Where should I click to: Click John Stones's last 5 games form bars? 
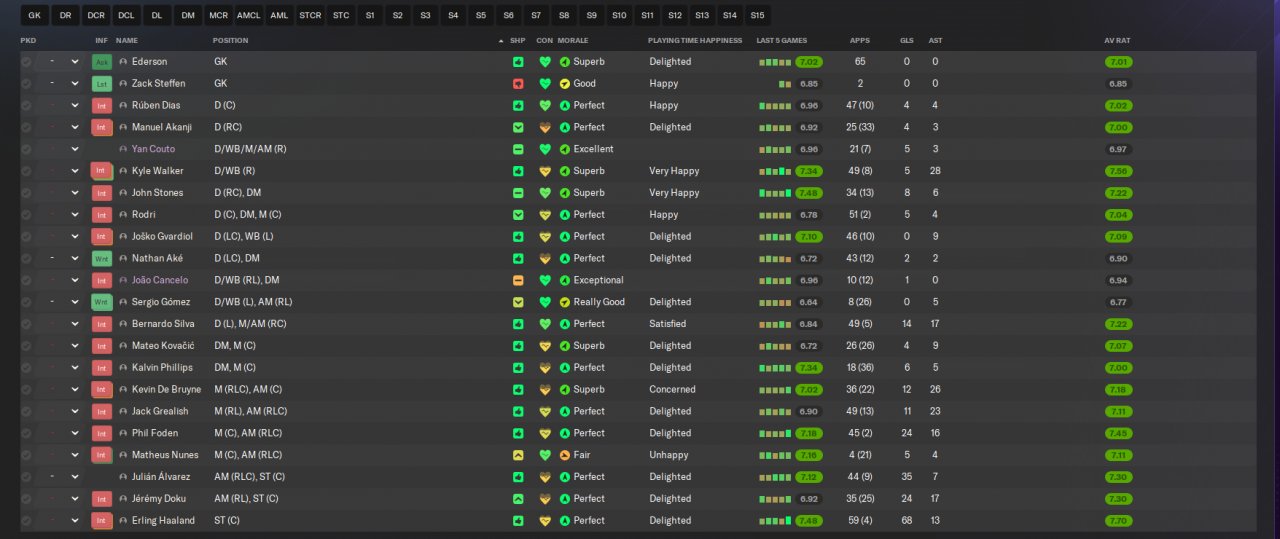[775, 193]
